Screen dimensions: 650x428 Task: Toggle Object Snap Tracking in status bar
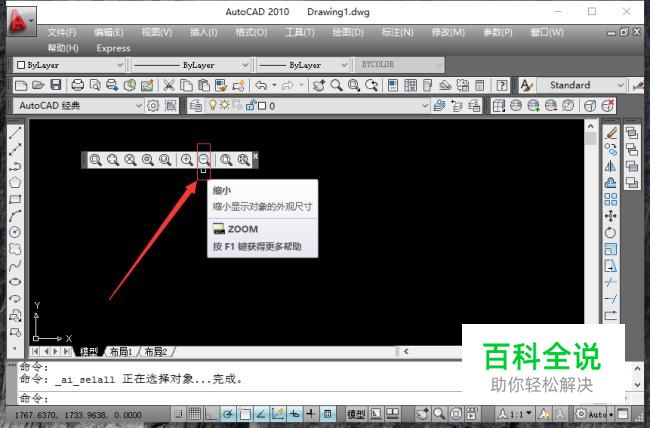click(261, 413)
